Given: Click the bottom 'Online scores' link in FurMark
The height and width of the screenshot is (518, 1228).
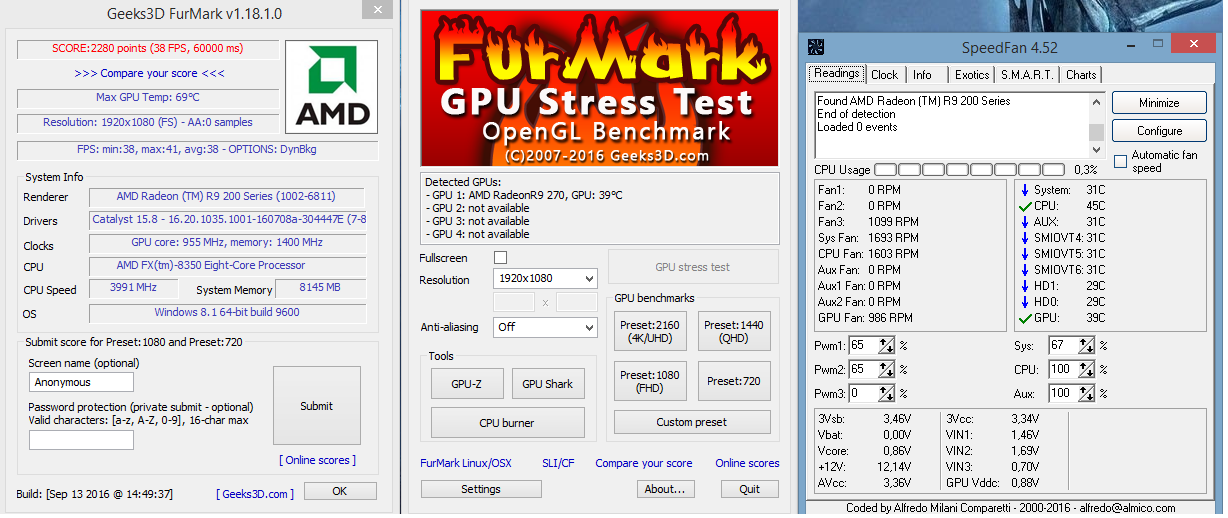Looking at the screenshot, I should [x=747, y=463].
